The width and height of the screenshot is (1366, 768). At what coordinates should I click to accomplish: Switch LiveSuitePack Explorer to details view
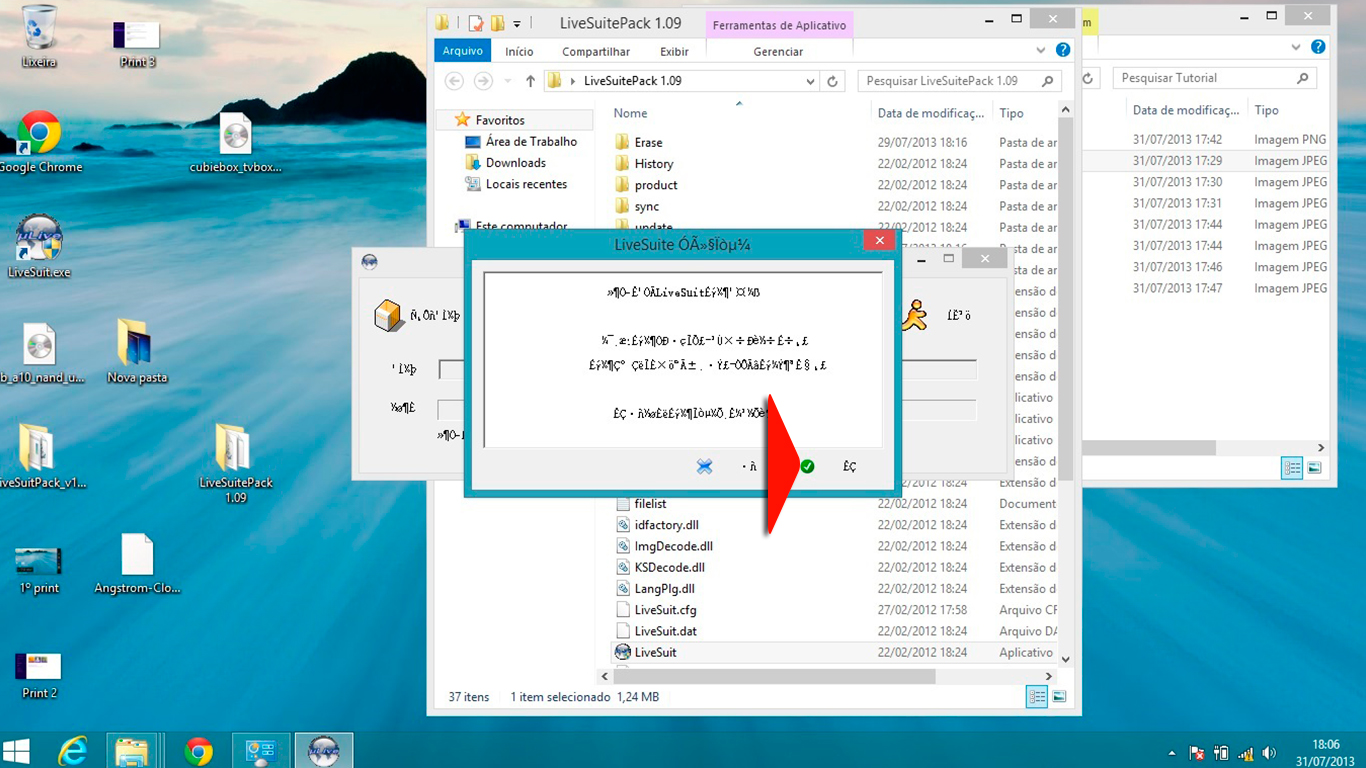point(1037,697)
